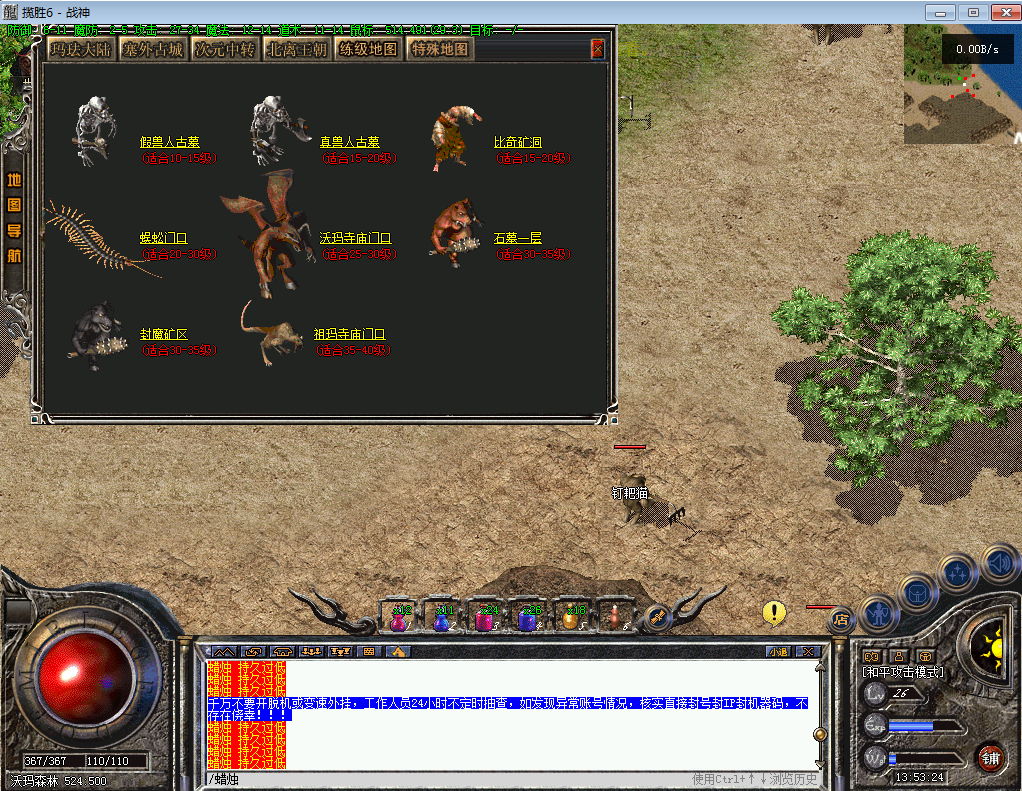Click the first chat toolbar mountain icon

(x=224, y=652)
